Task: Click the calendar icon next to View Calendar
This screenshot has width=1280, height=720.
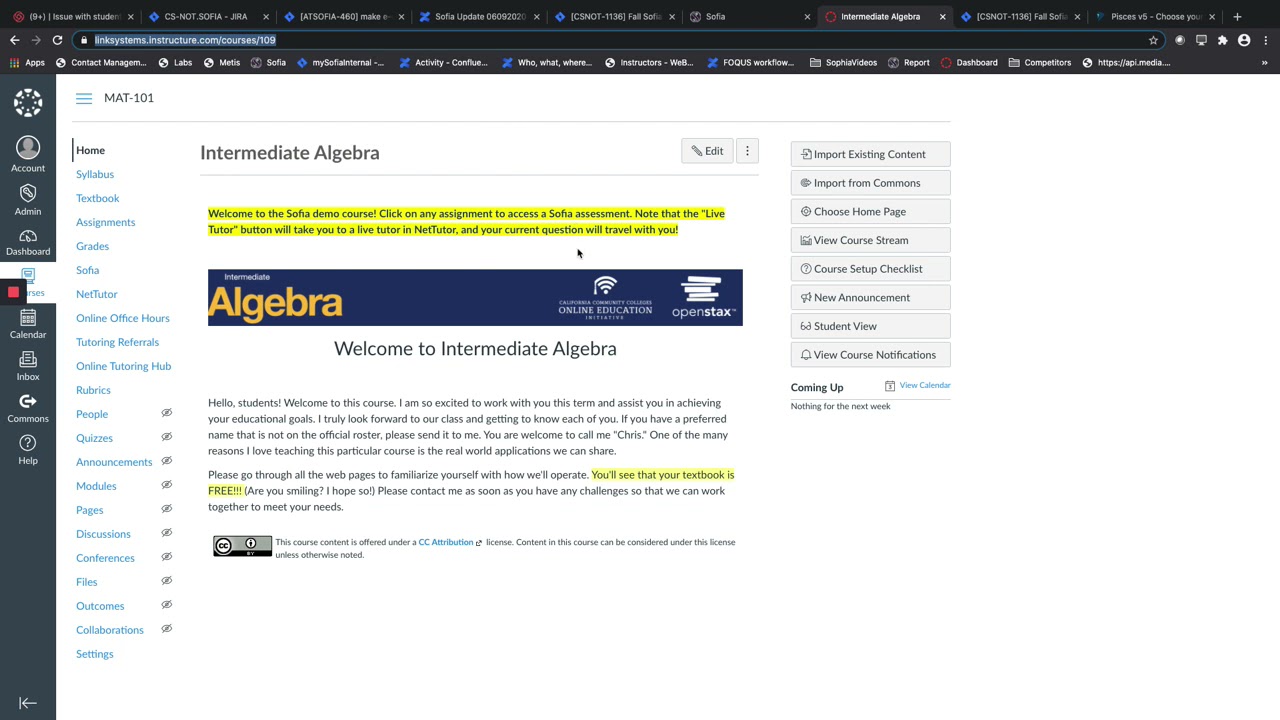Action: click(889, 386)
